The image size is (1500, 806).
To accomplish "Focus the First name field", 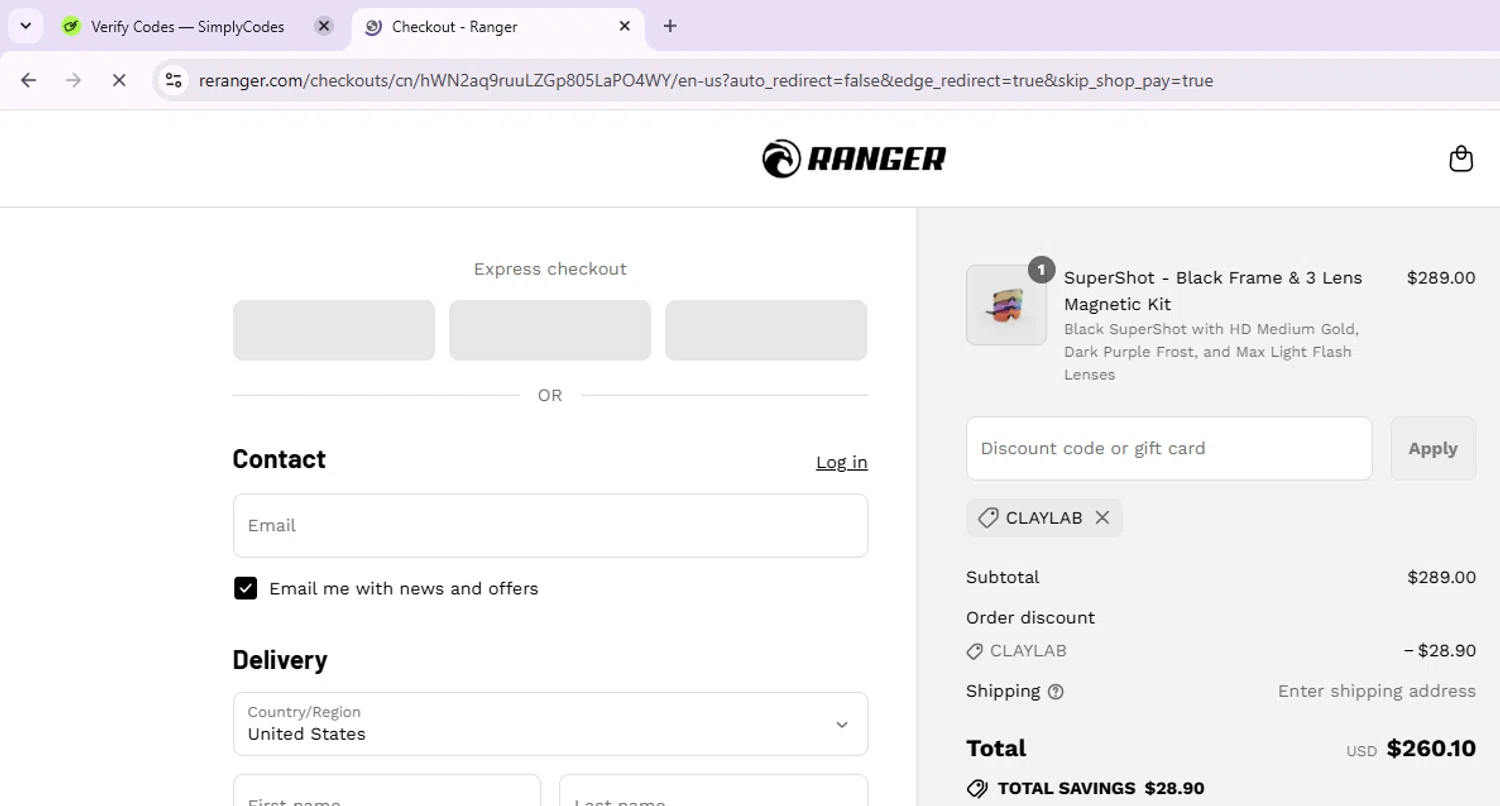I will (x=387, y=790).
